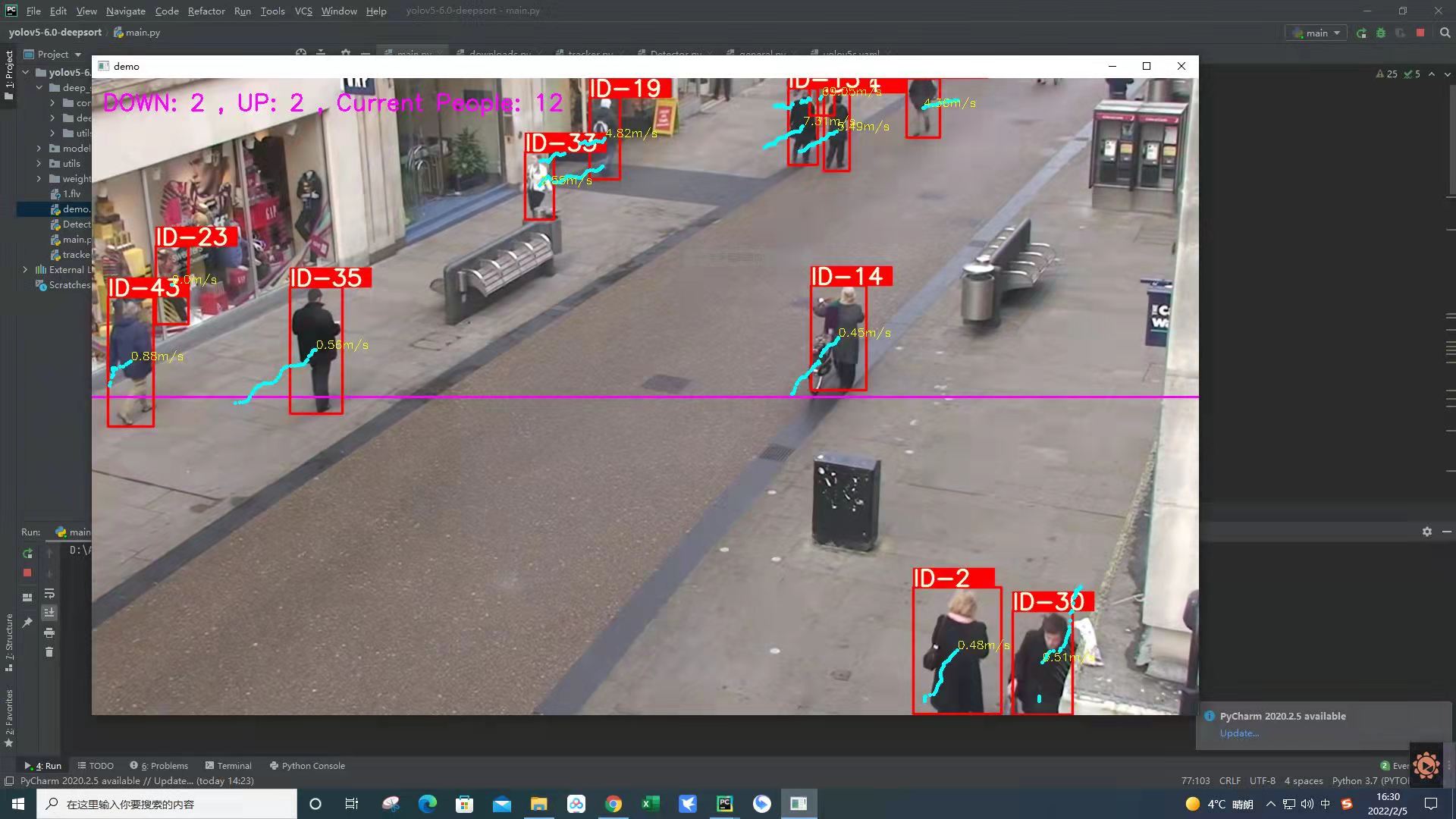
Task: Open the Refactor menu
Action: coord(206,11)
